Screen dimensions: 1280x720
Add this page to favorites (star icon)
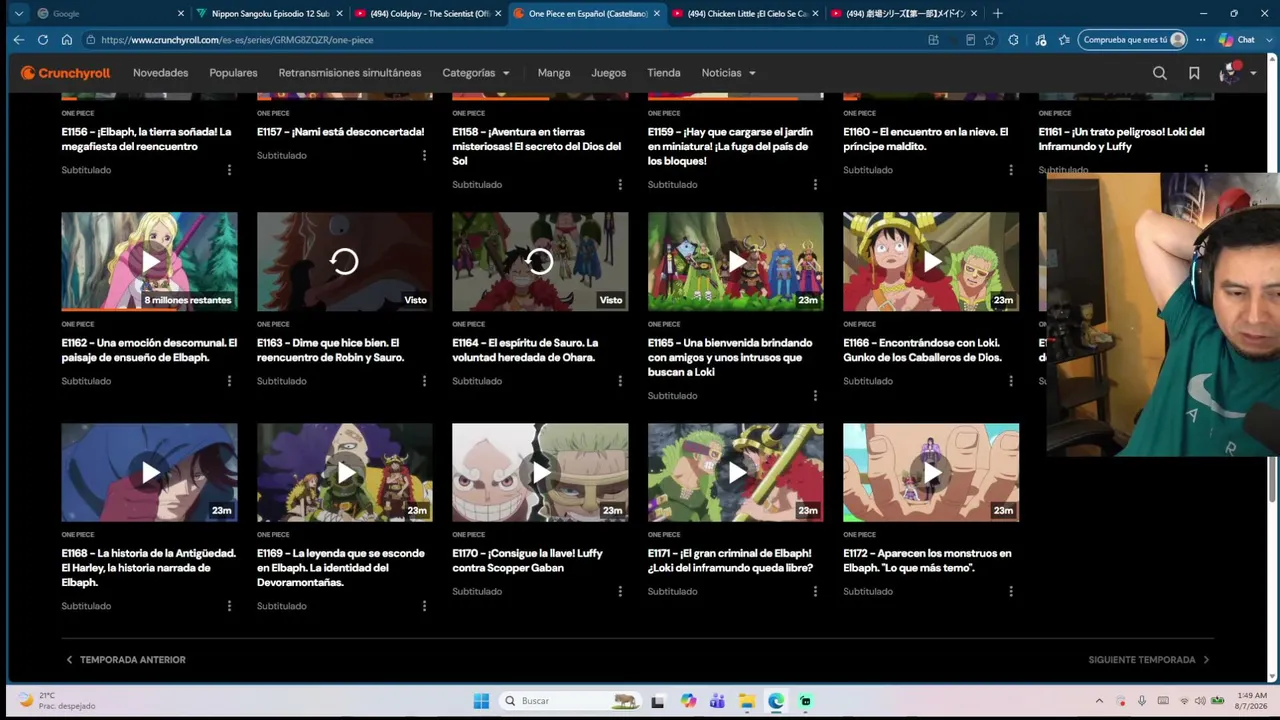989,40
